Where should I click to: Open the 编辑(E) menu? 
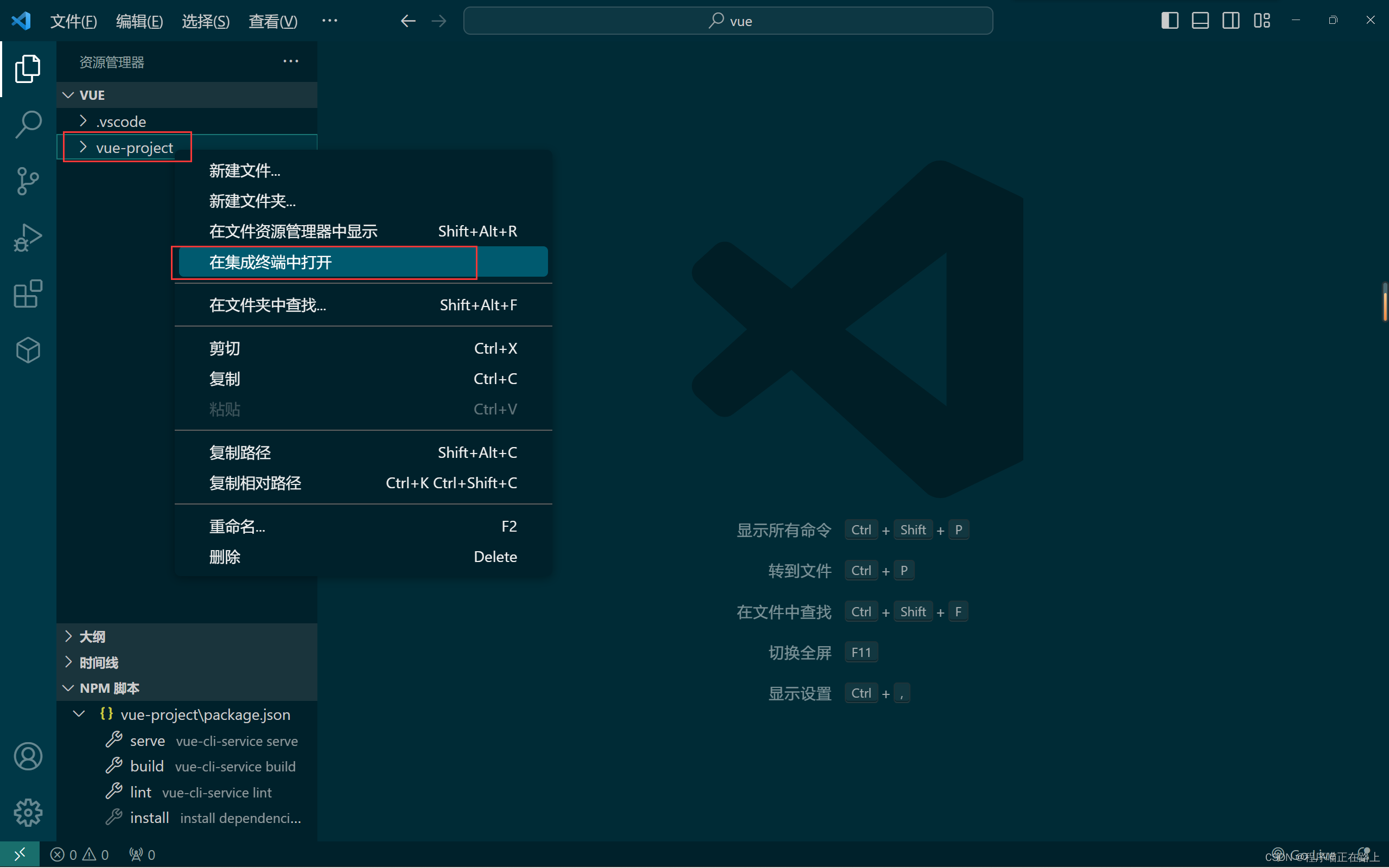coord(139,21)
